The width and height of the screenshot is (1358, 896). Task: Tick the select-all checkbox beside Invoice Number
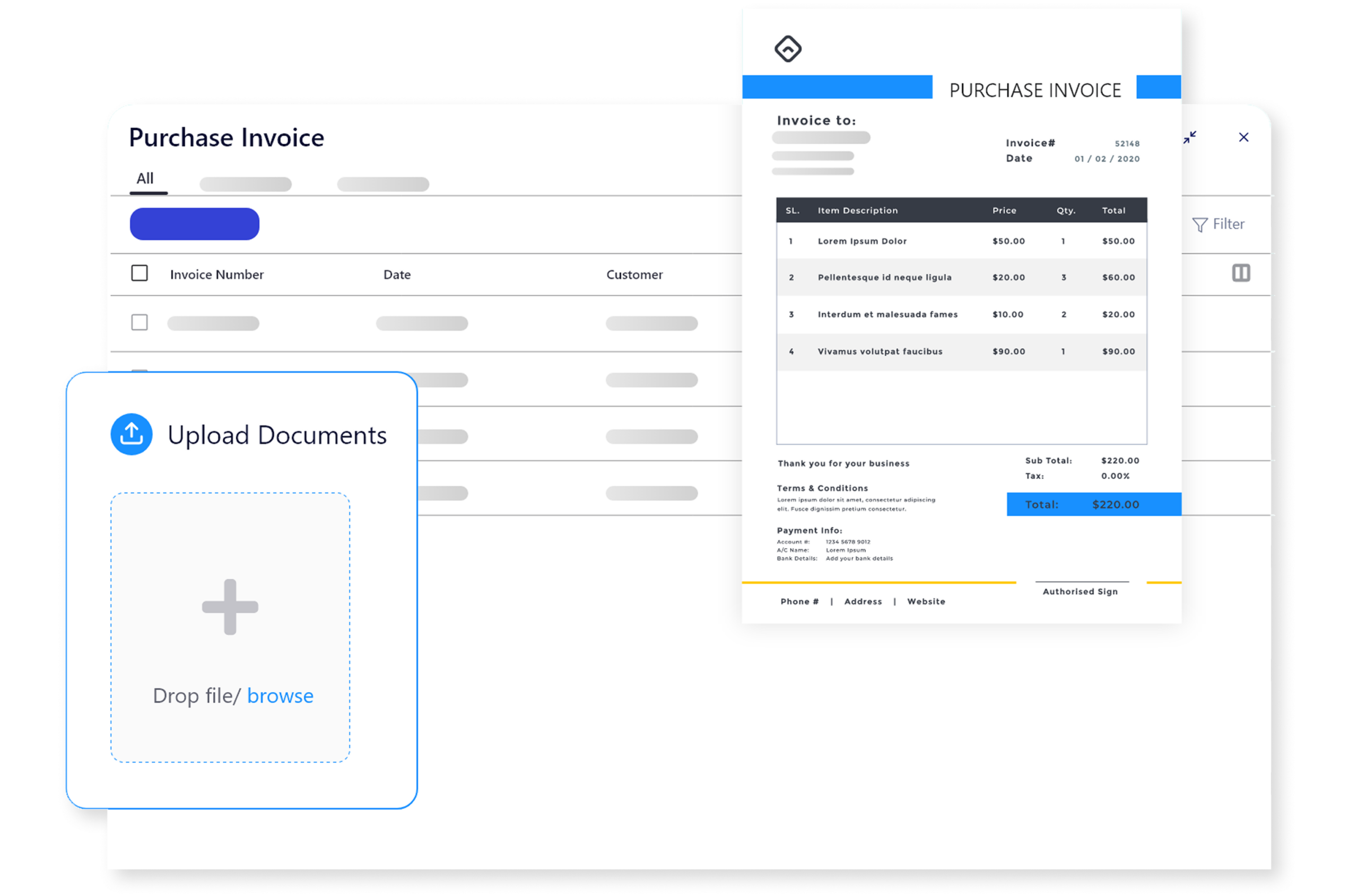(140, 273)
